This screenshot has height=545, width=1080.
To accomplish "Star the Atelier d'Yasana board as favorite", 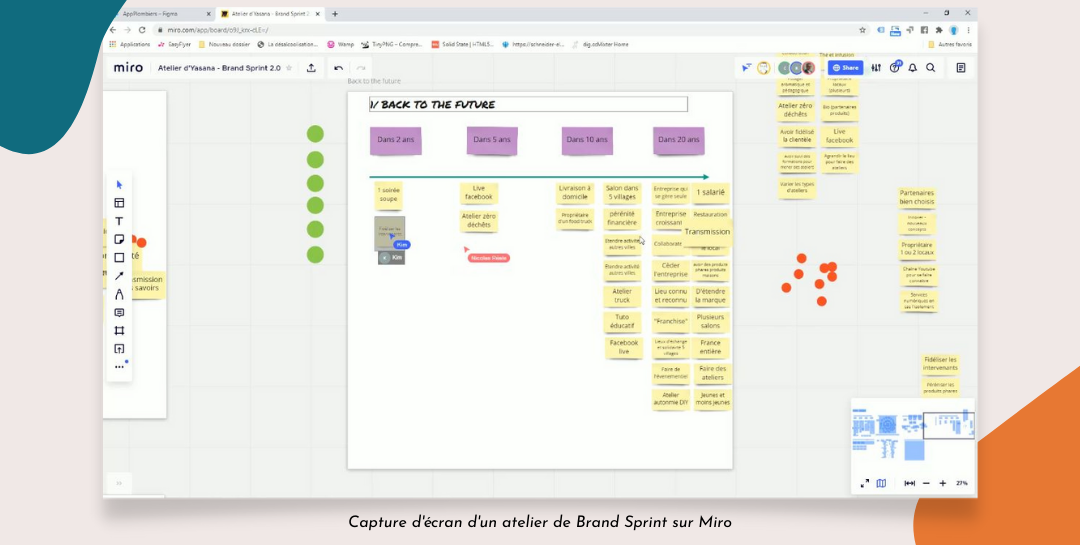I will [x=290, y=68].
